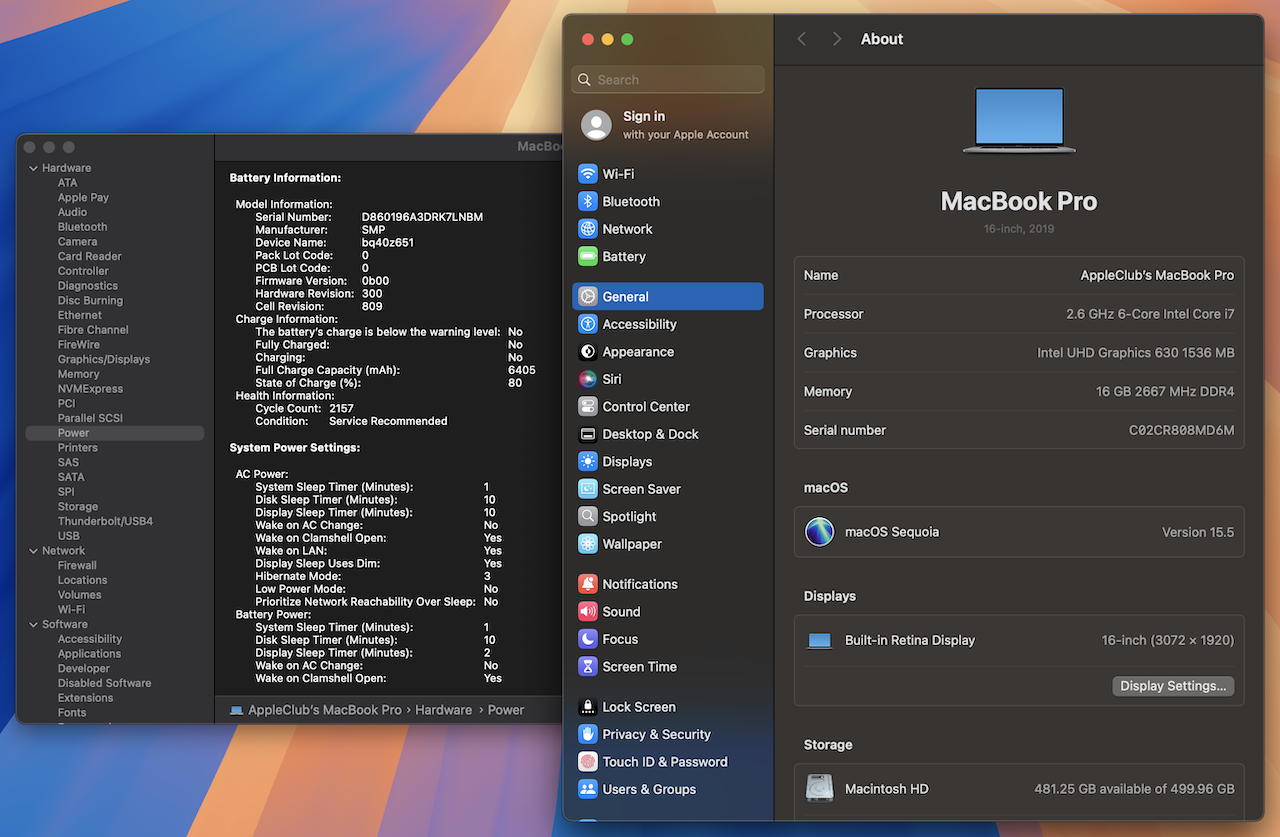Open Wi-Fi settings via its sidebar icon
This screenshot has width=1280, height=837.
(x=588, y=174)
